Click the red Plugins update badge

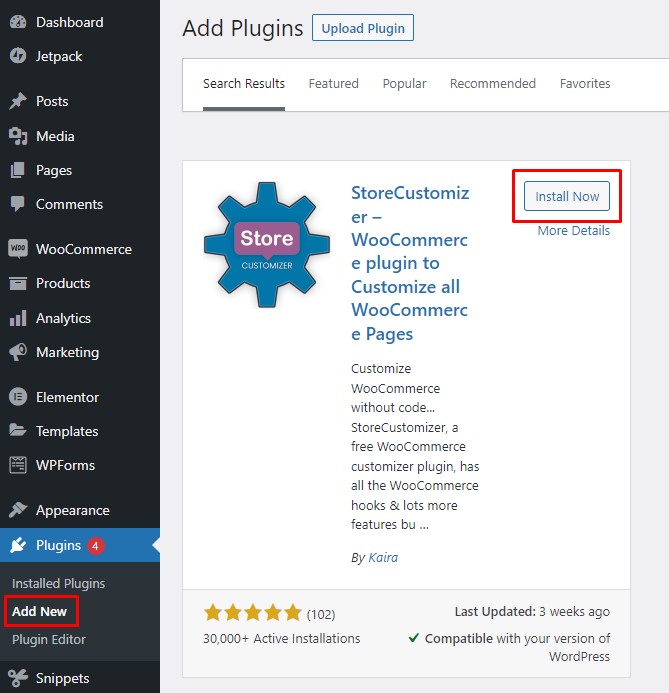95,546
